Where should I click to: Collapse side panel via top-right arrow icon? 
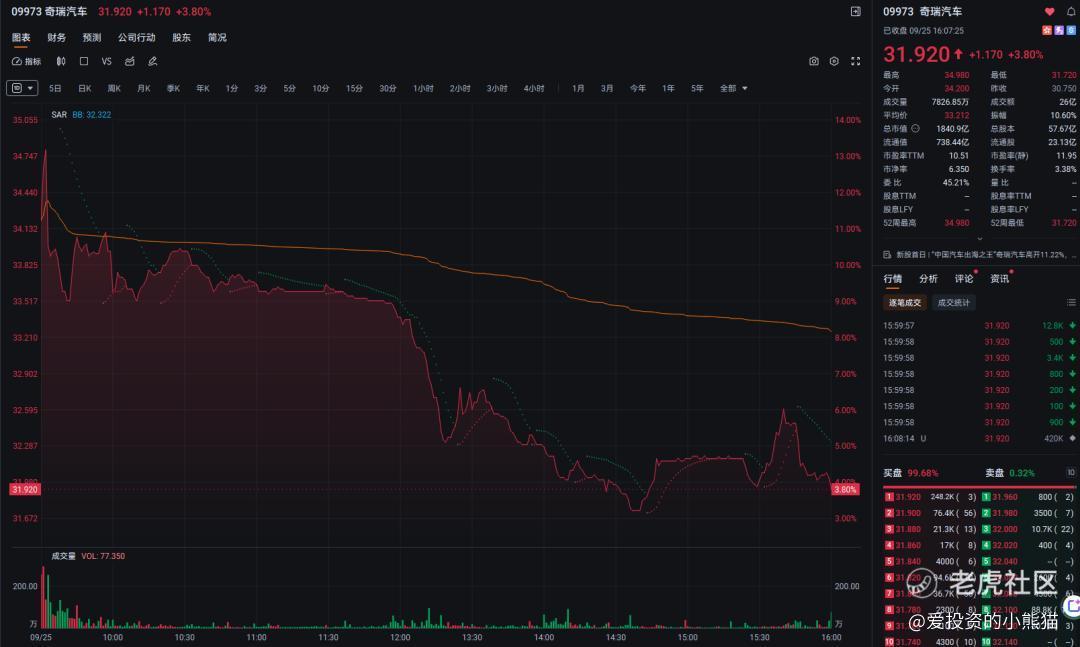(x=855, y=12)
